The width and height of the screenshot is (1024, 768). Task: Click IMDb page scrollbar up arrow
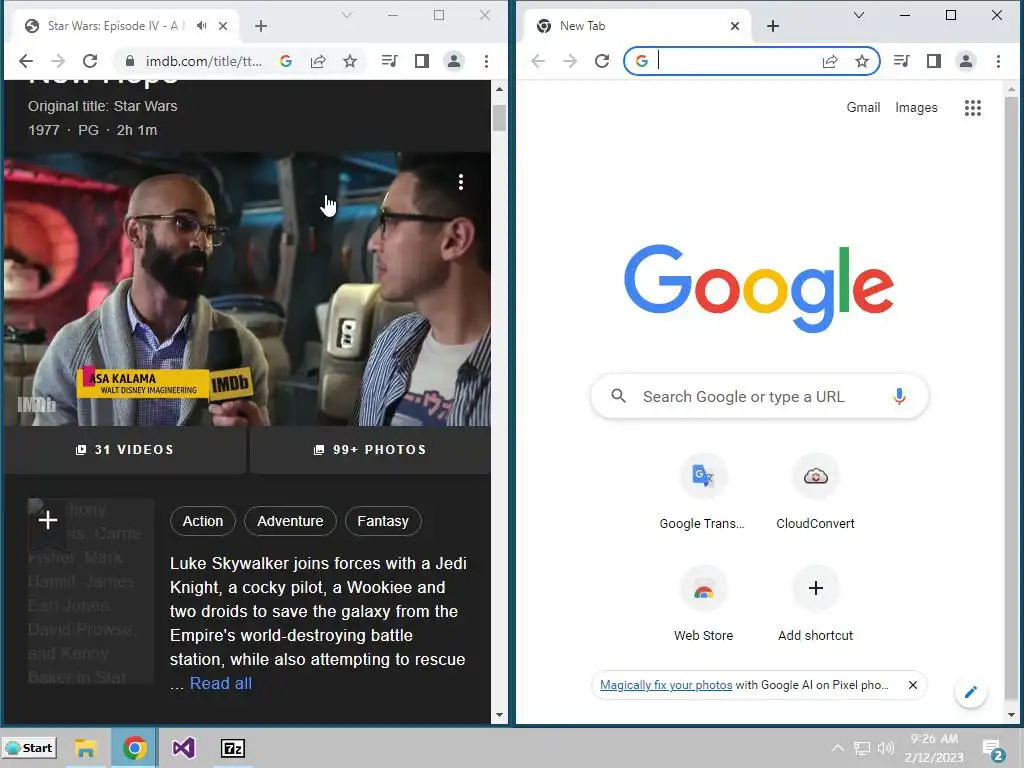point(499,89)
